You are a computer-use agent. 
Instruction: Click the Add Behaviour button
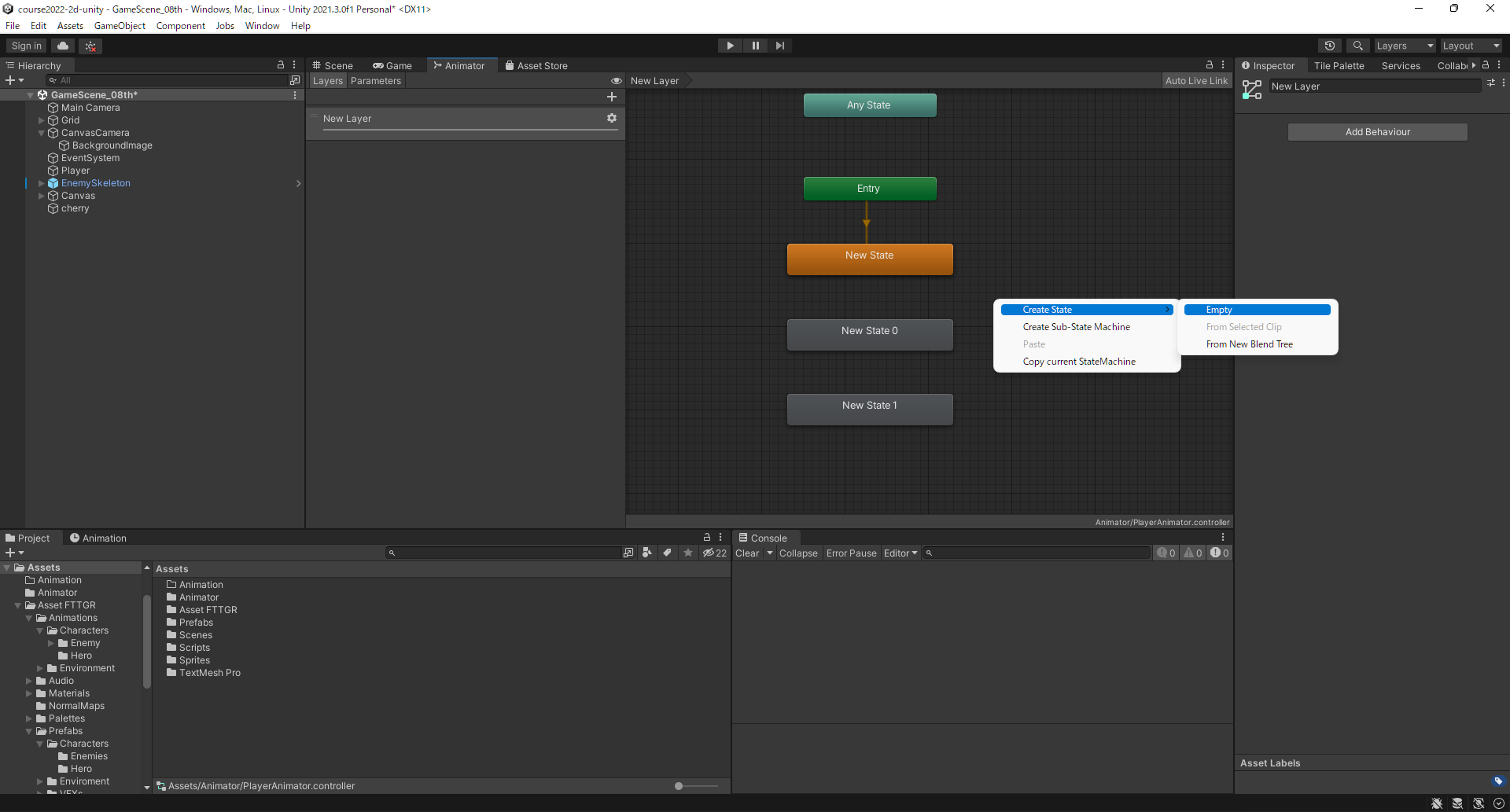click(x=1377, y=132)
